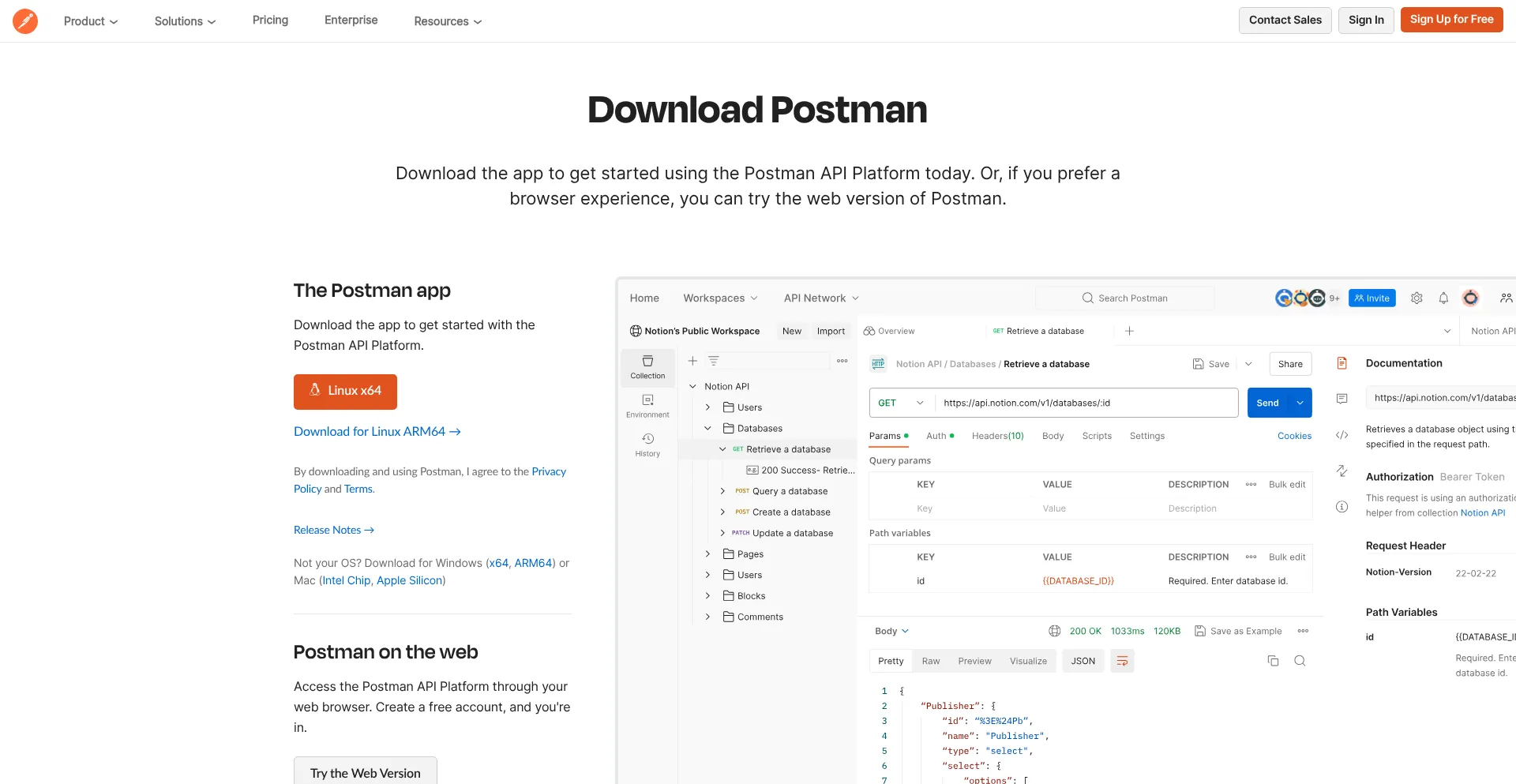The height and width of the screenshot is (784, 1516).
Task: Expand the Pages folder
Action: pos(707,553)
